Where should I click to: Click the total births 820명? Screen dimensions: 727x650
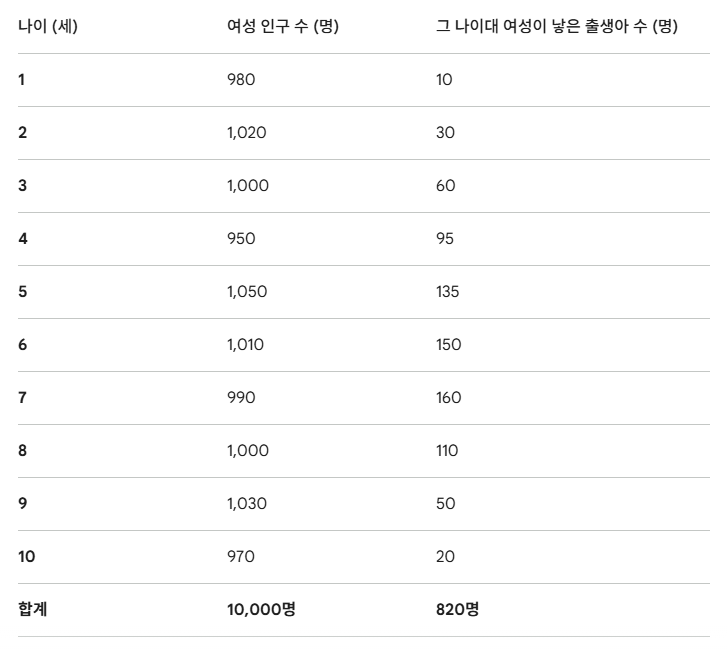pos(457,609)
